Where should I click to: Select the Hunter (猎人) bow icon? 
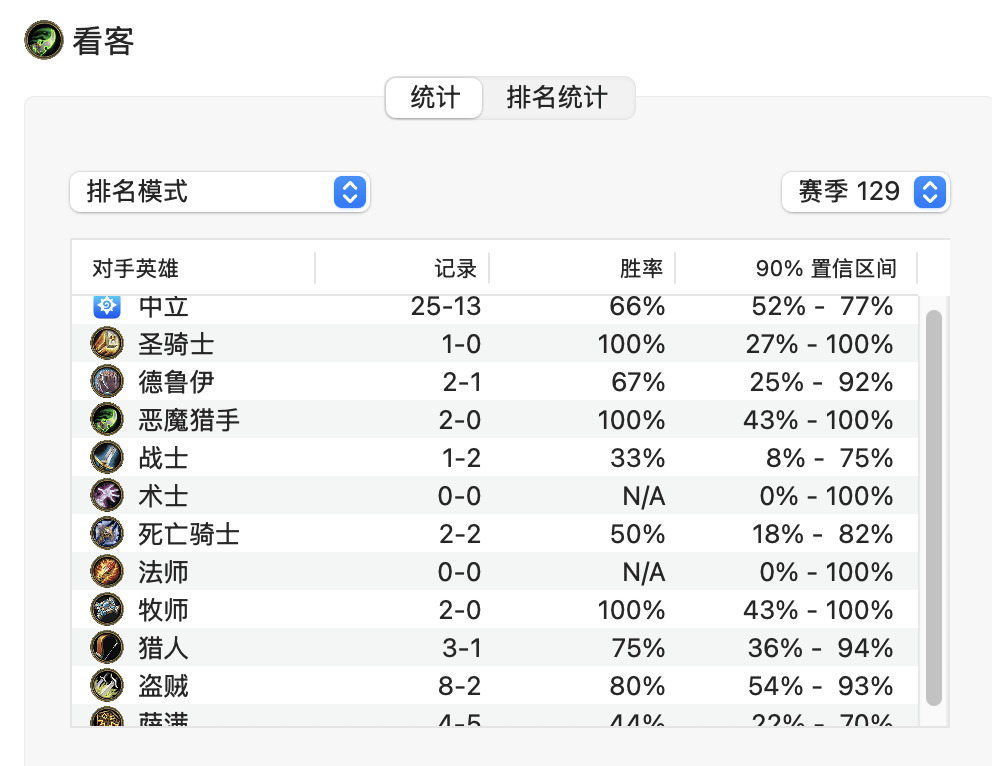[x=107, y=647]
